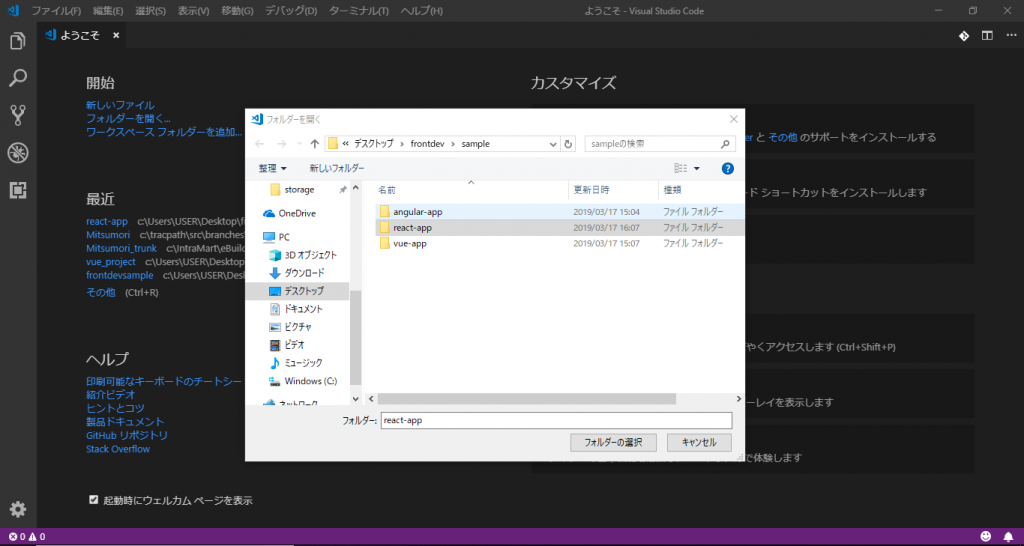Image resolution: width=1024 pixels, height=546 pixels.
Task: Click the Stack Overflow help link
Action: [118, 449]
